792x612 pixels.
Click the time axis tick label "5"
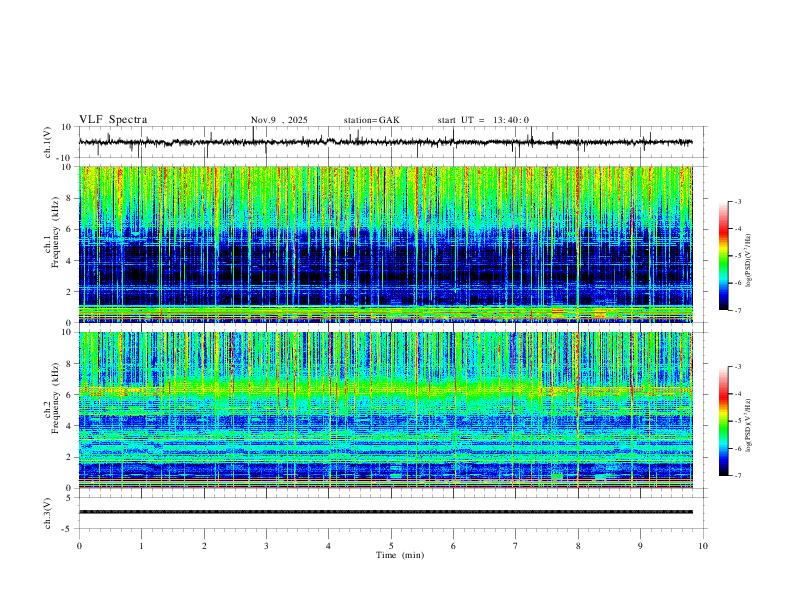[391, 546]
